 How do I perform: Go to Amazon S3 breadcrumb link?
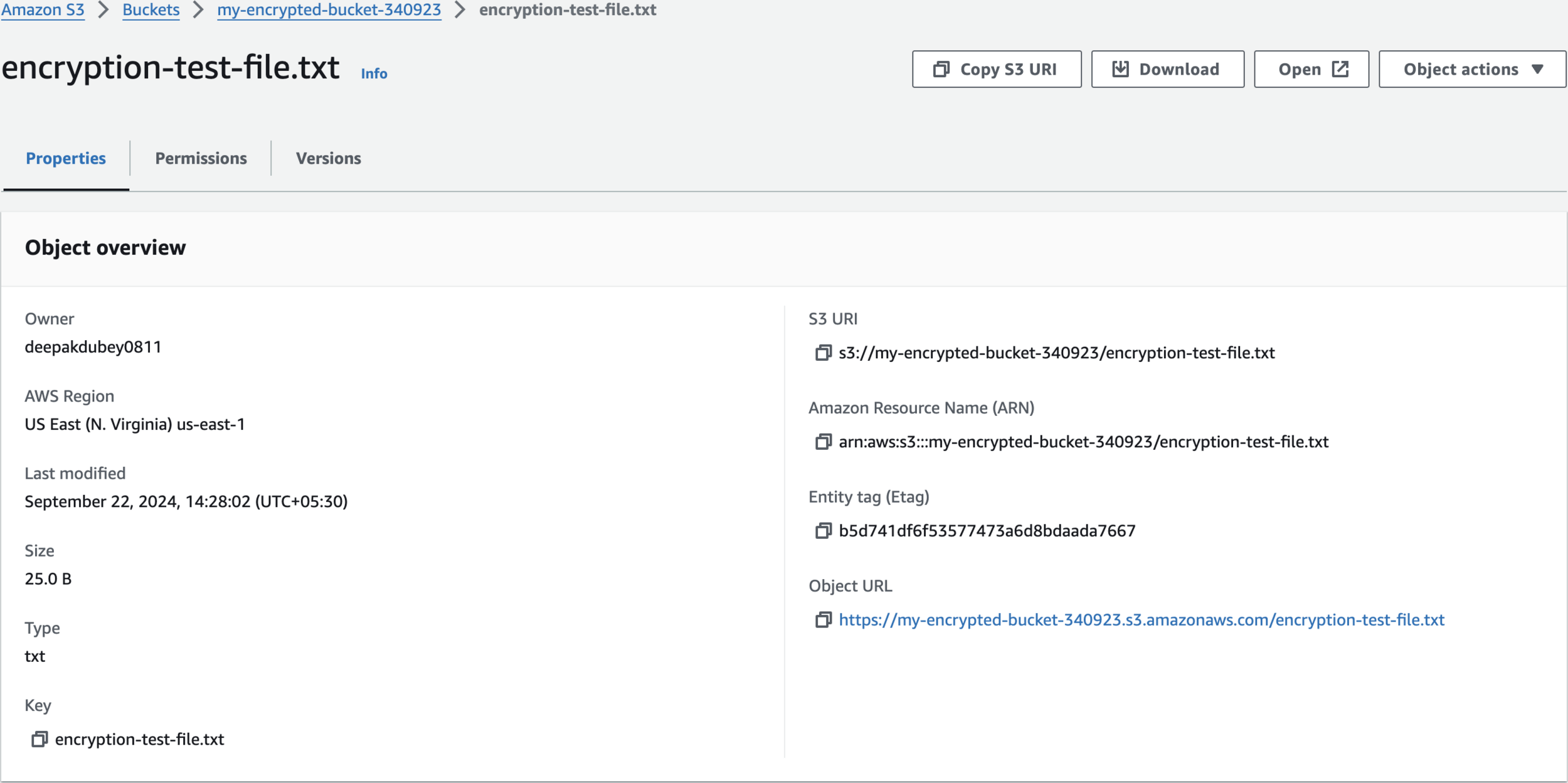[x=43, y=10]
